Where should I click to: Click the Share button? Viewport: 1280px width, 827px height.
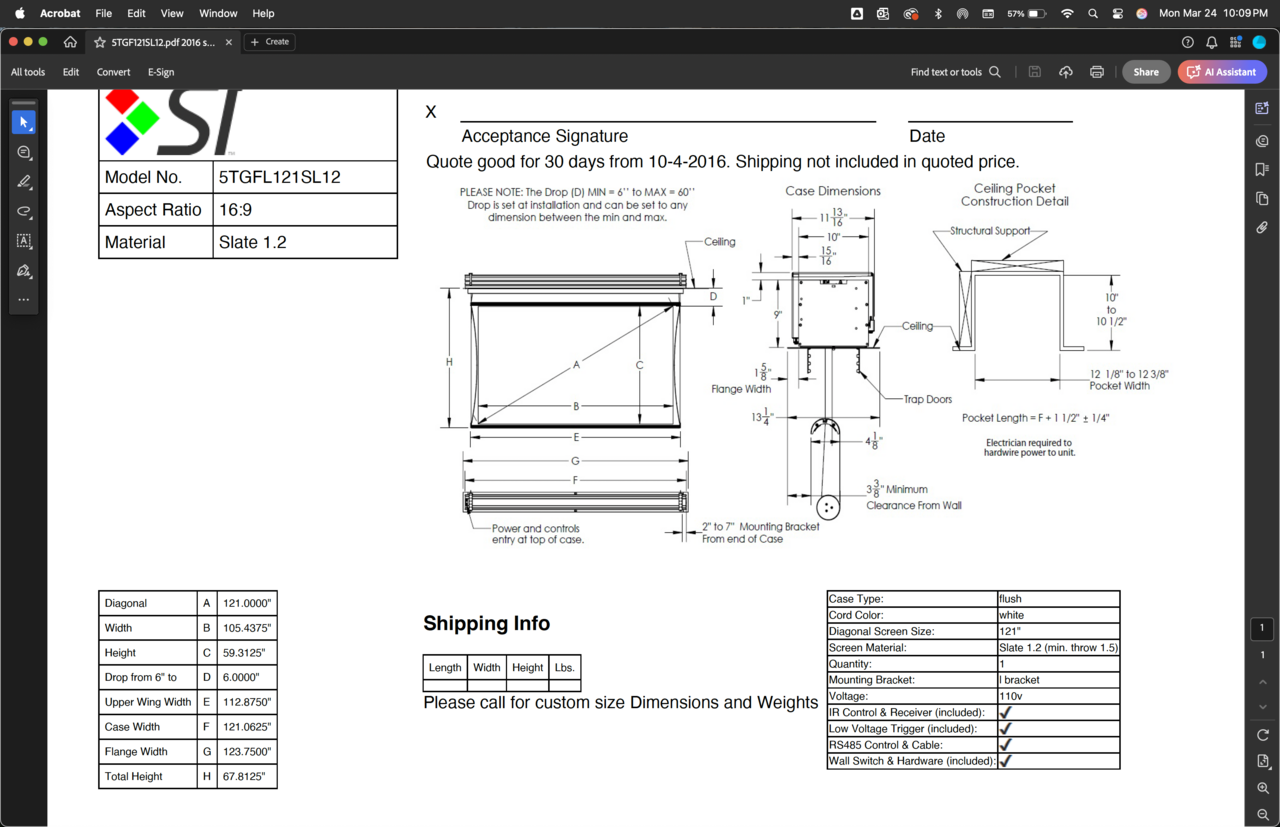point(1146,72)
